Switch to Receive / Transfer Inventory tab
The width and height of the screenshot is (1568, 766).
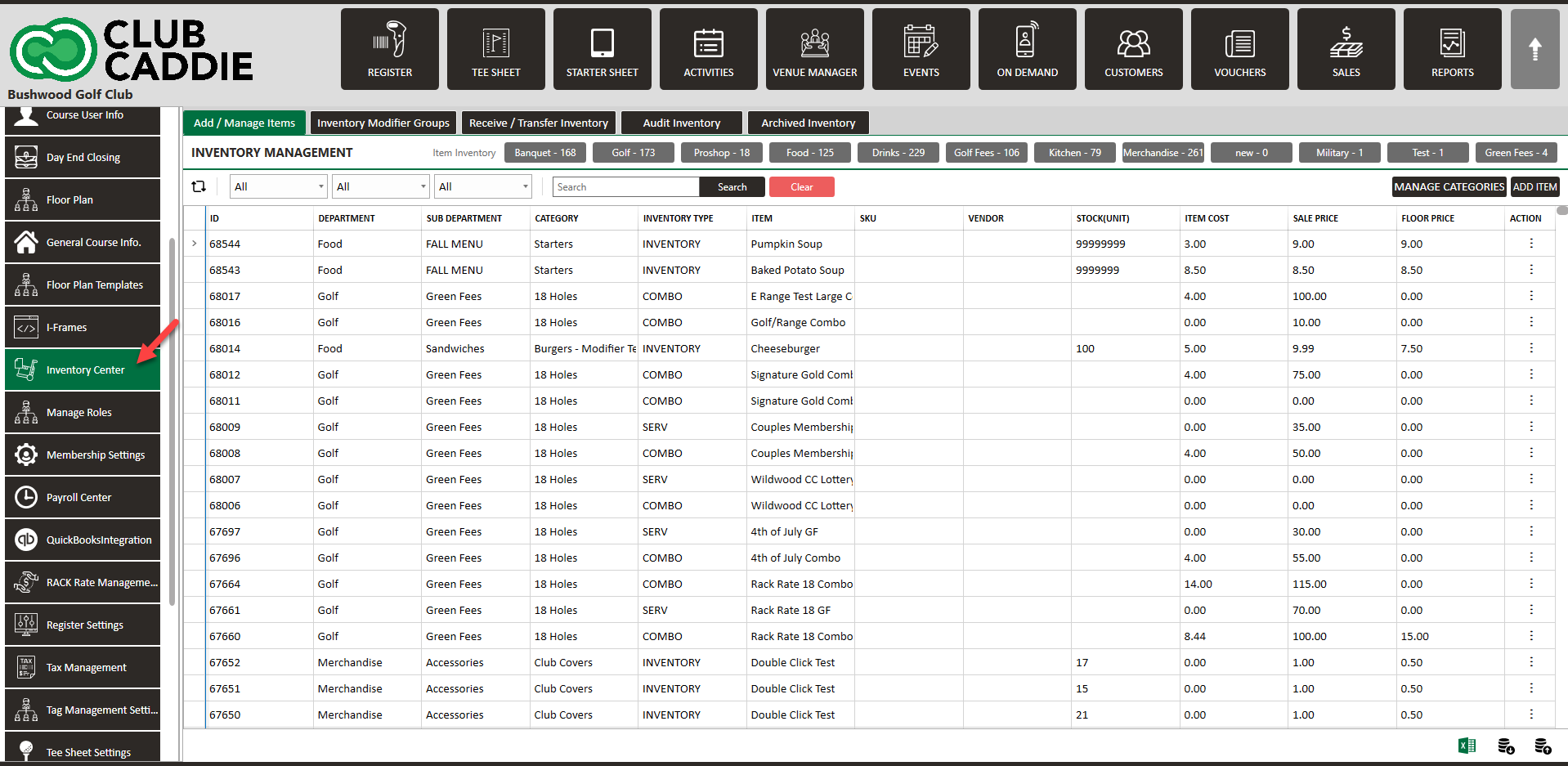coord(538,123)
